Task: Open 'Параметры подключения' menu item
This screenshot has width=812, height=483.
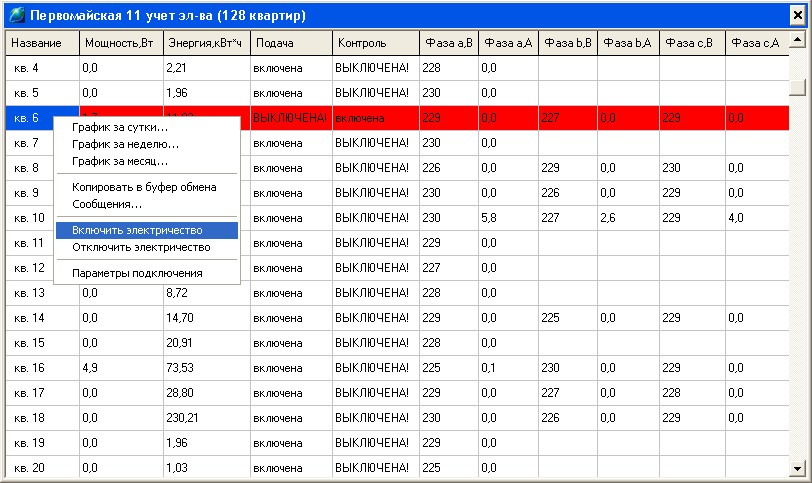Action: (137, 273)
